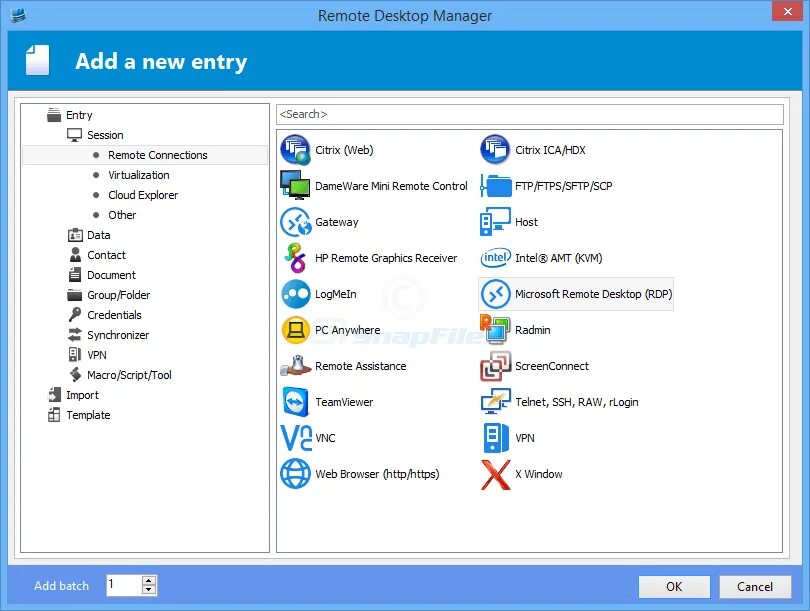This screenshot has width=810, height=611.
Task: Click the Document icon in the tree
Action: click(x=75, y=275)
